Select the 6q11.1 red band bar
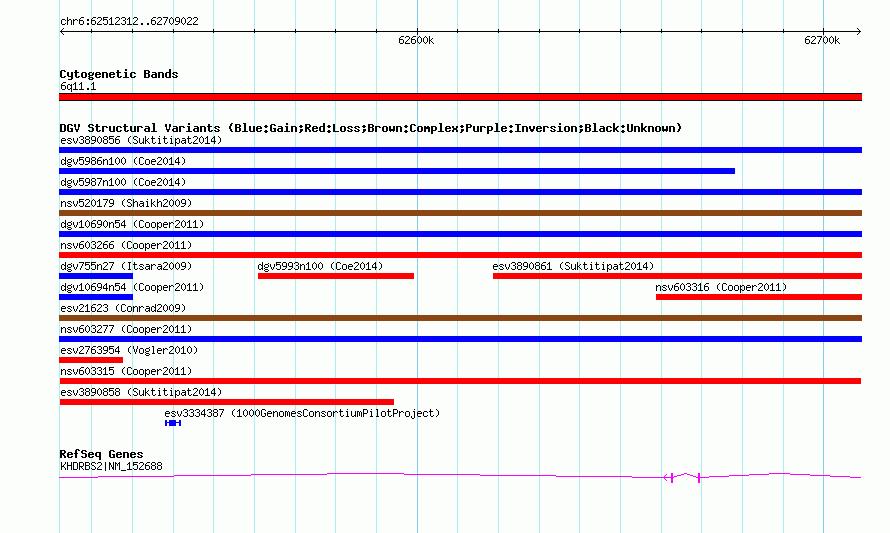The image size is (890, 533). [460, 97]
